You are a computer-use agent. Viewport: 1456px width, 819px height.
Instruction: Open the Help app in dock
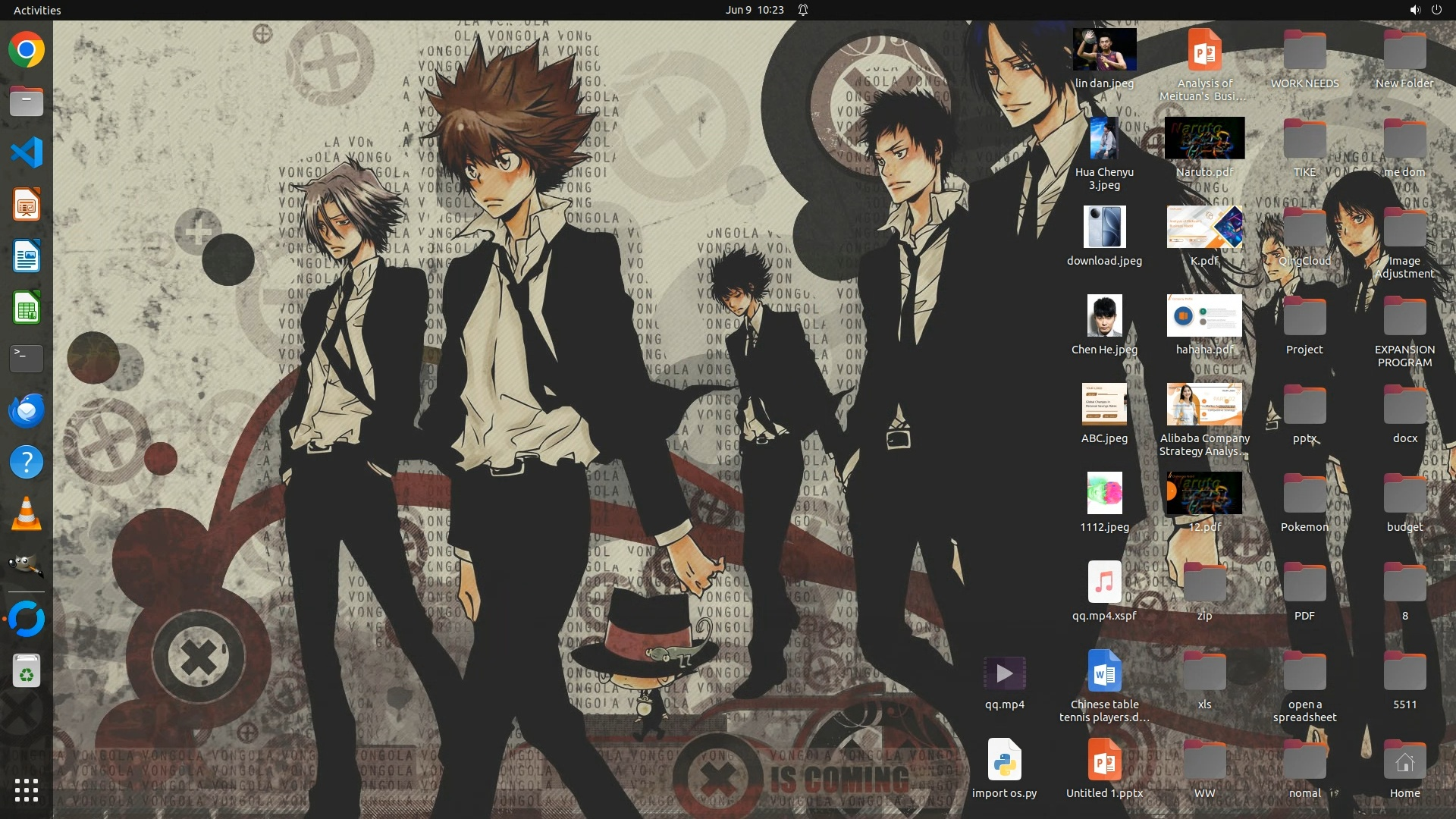pyautogui.click(x=27, y=462)
